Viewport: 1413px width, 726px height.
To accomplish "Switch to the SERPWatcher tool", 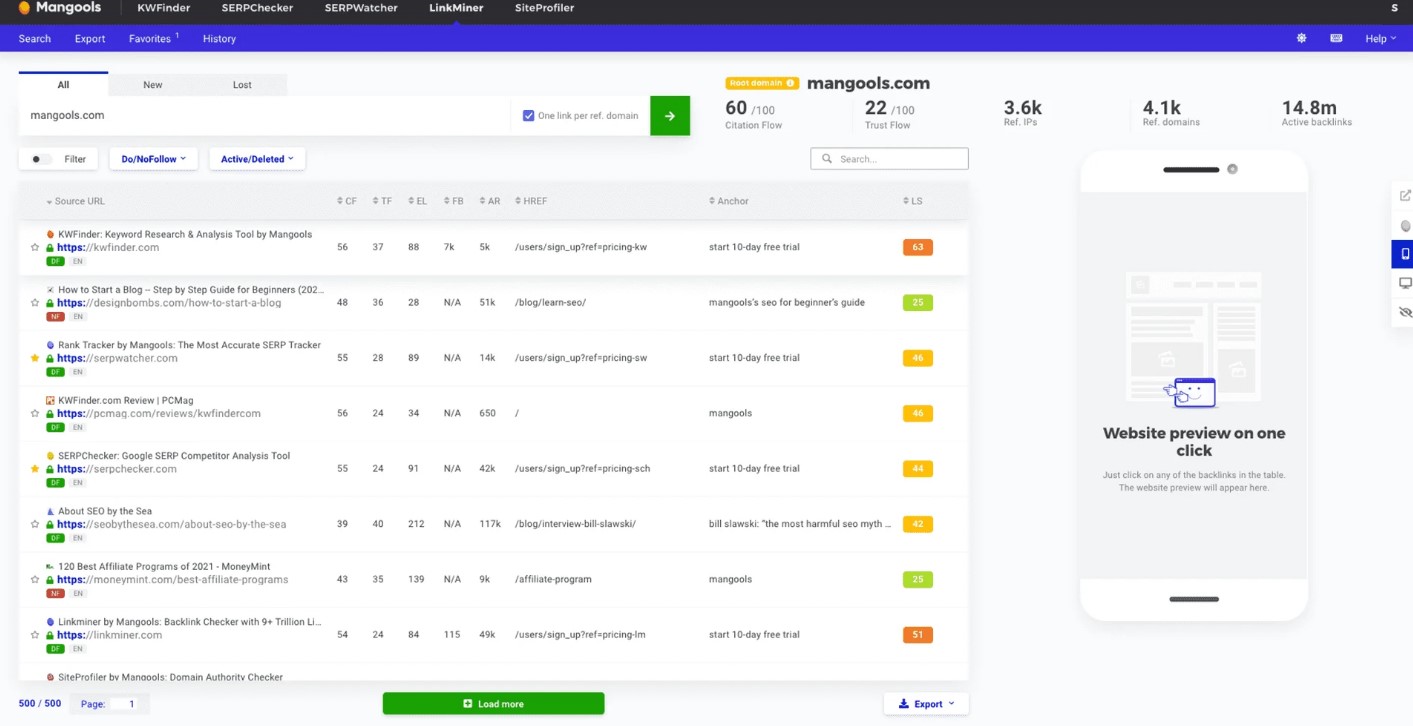I will click(361, 8).
